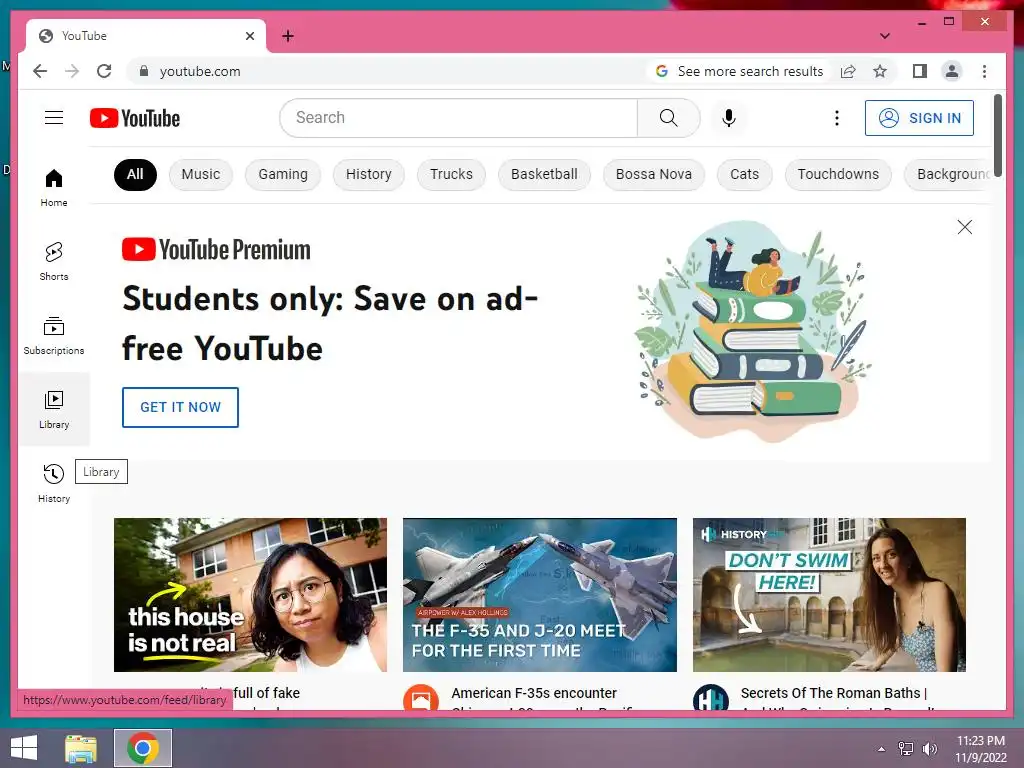The image size is (1024, 768).
Task: Click the SIGN IN button
Action: (919, 118)
